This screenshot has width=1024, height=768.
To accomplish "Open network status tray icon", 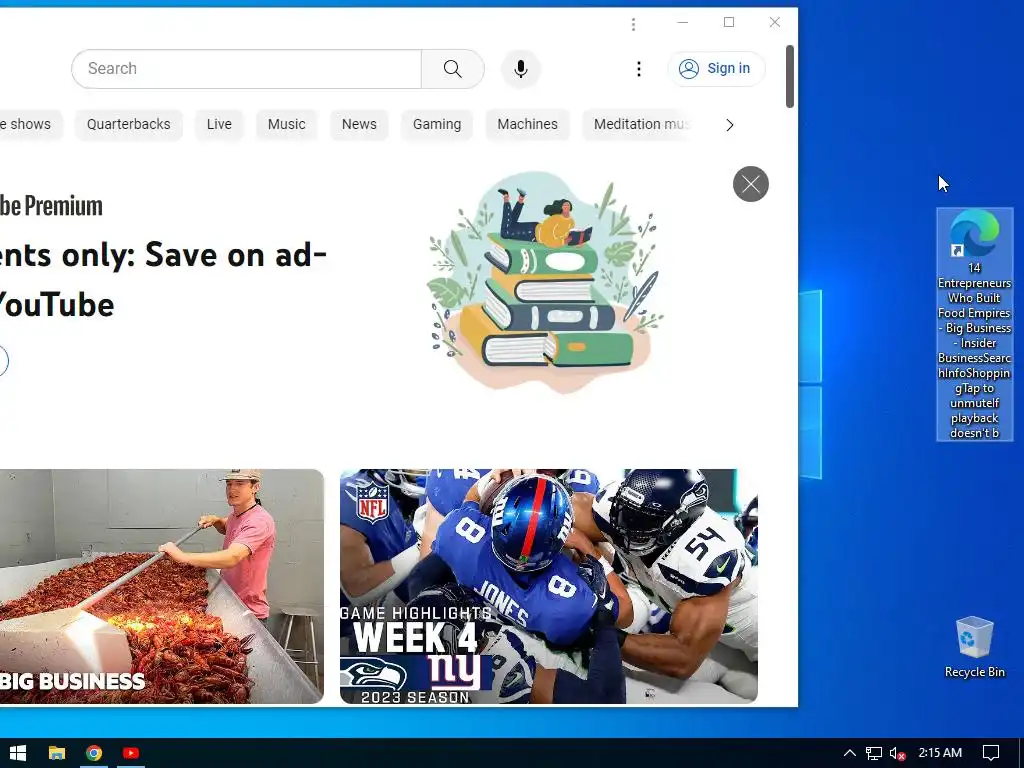I will 874,753.
